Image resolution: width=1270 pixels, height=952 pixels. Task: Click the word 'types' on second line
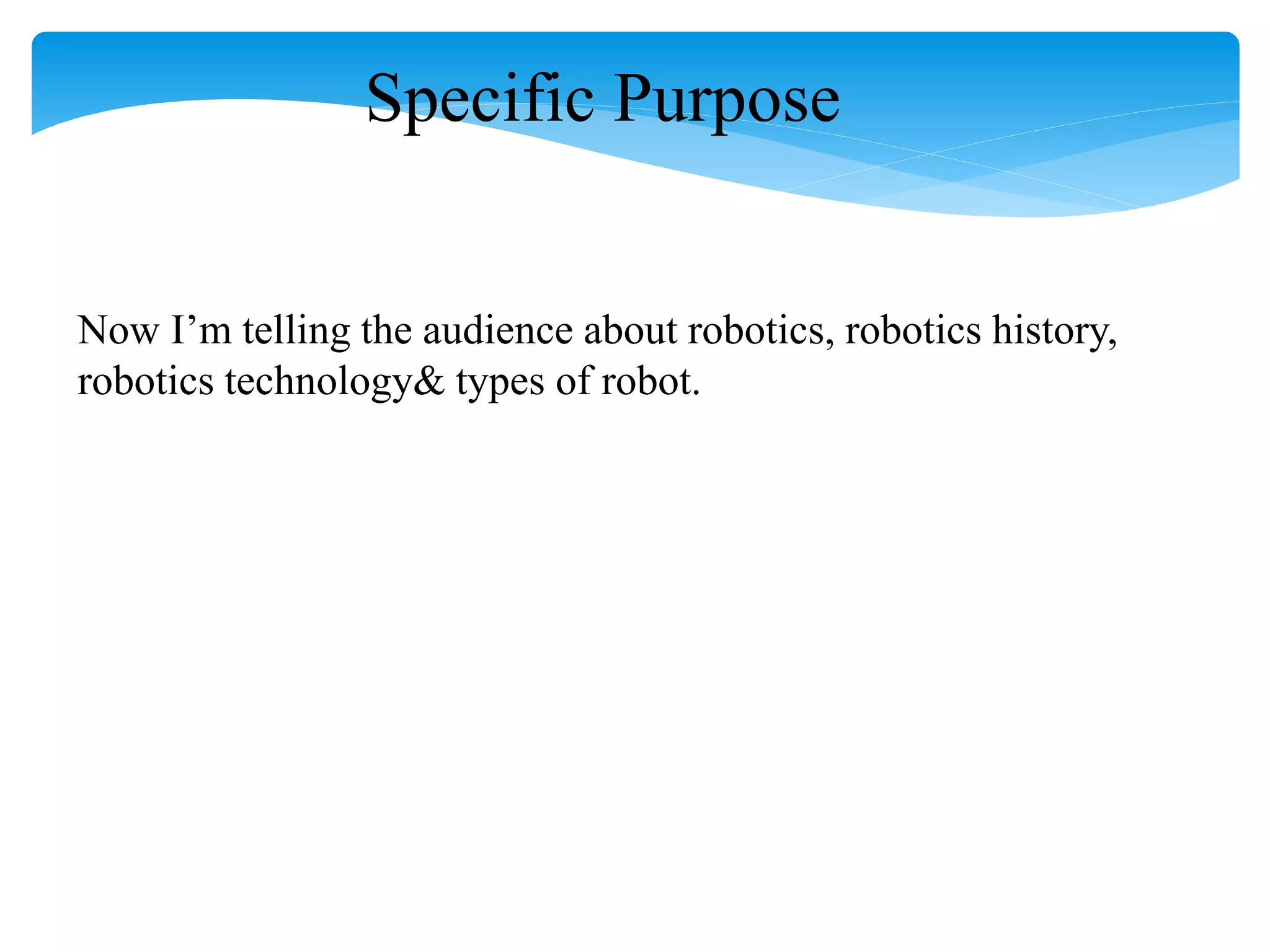tap(500, 381)
